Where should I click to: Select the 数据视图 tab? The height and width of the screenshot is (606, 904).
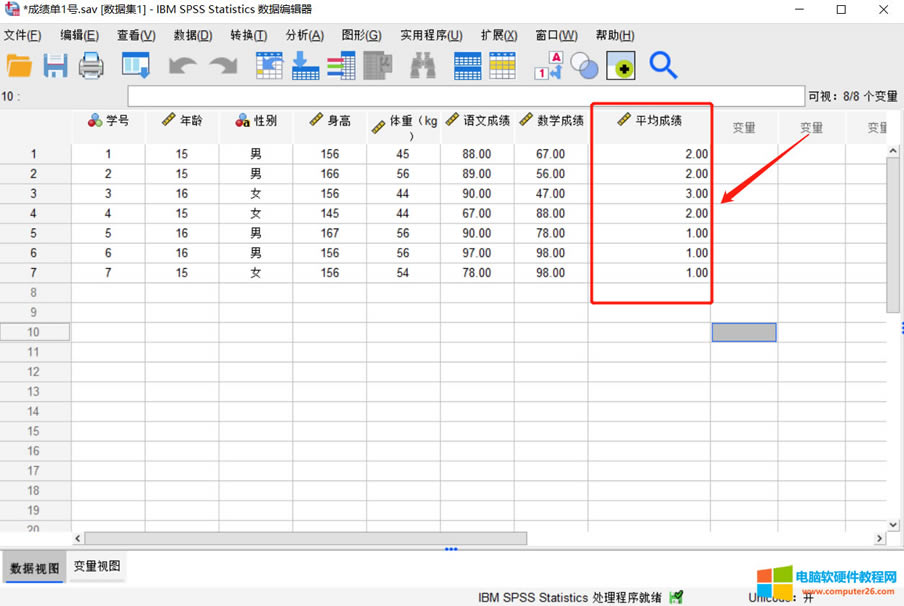tap(34, 567)
